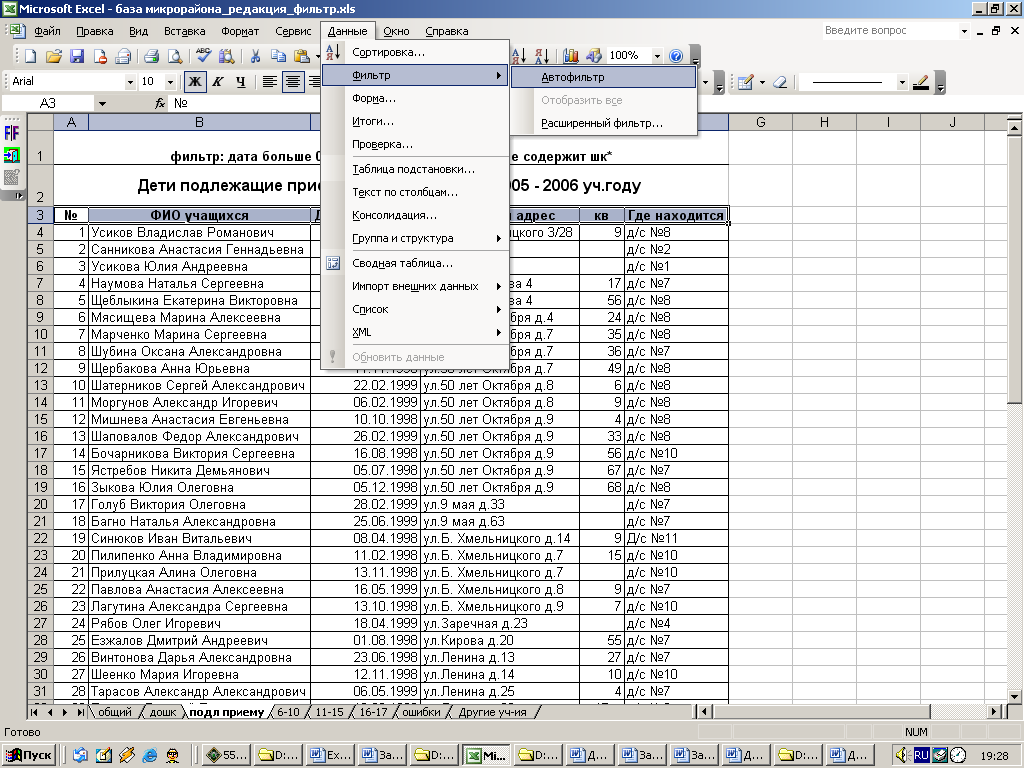Click the Draw Border pencil grid icon
The width and height of the screenshot is (1024, 768).
tap(745, 82)
